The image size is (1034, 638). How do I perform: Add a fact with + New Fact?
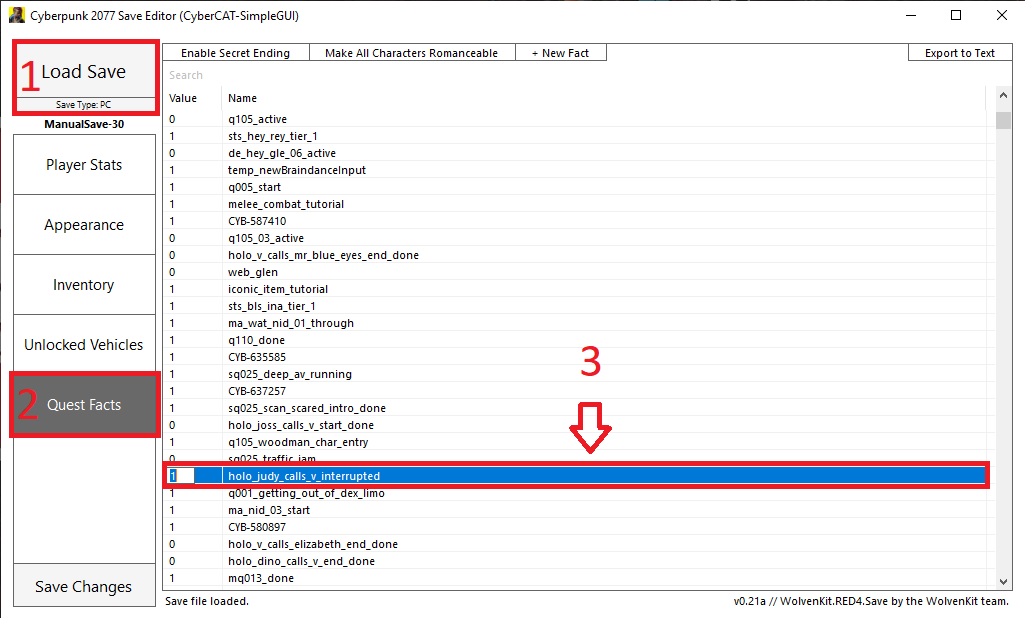point(561,53)
